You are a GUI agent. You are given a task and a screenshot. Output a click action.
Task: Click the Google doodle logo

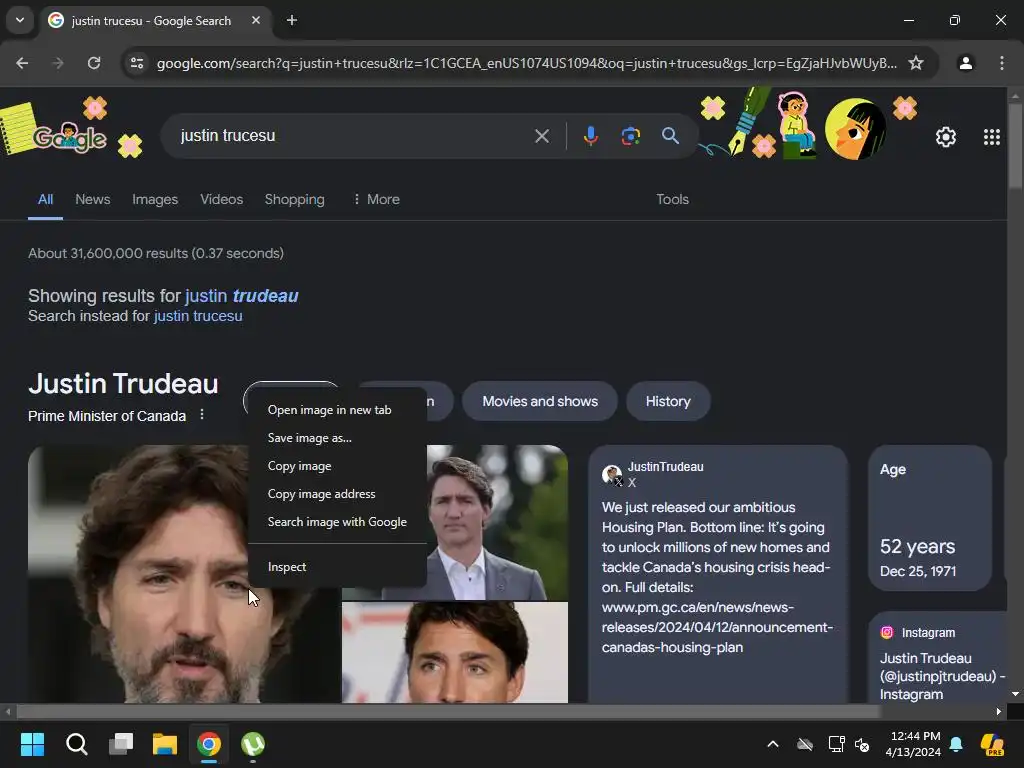[70, 136]
